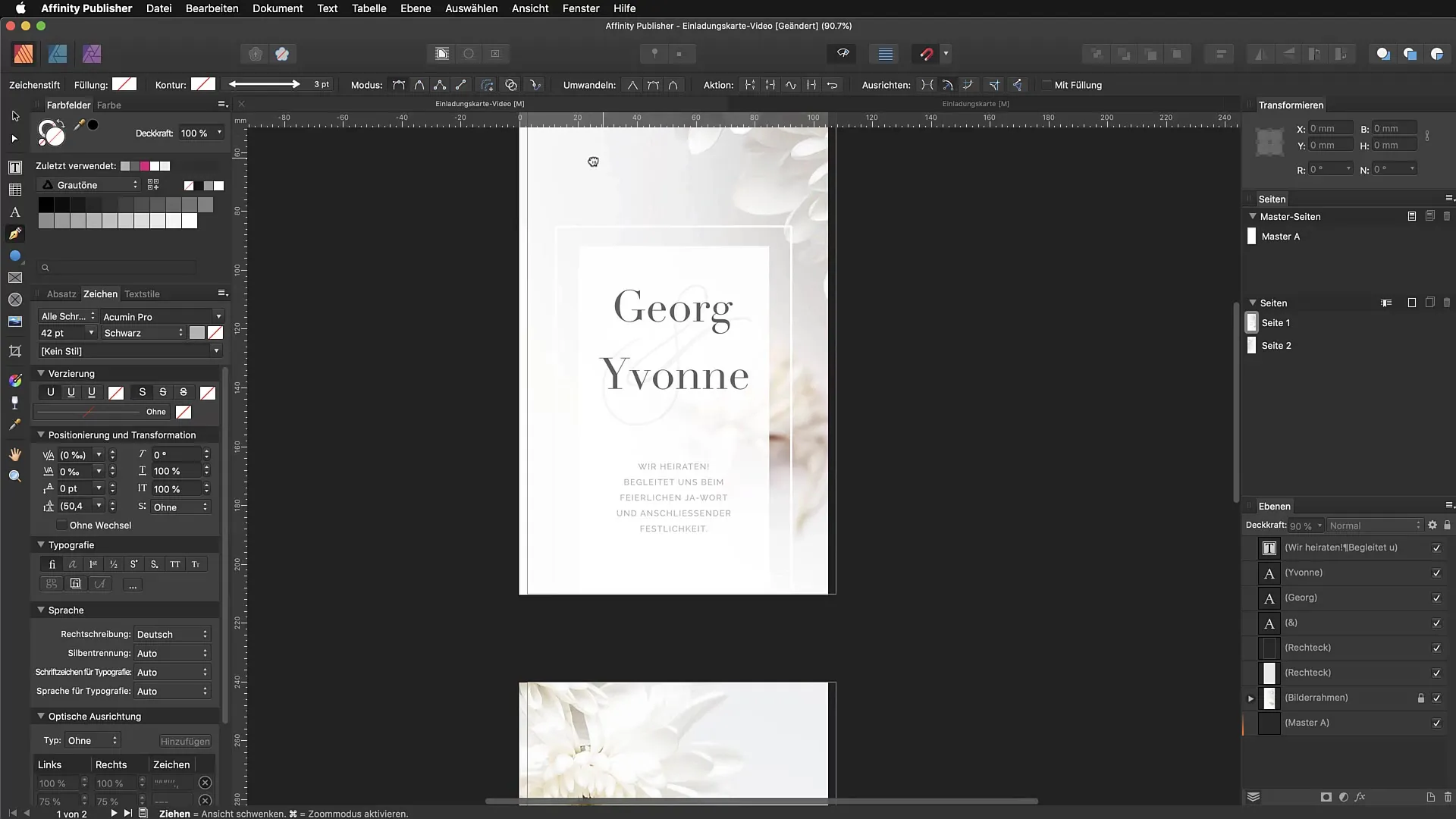The image size is (1456, 819).
Task: Open Rechtschreibung Deutsch language dropdown
Action: click(x=172, y=634)
